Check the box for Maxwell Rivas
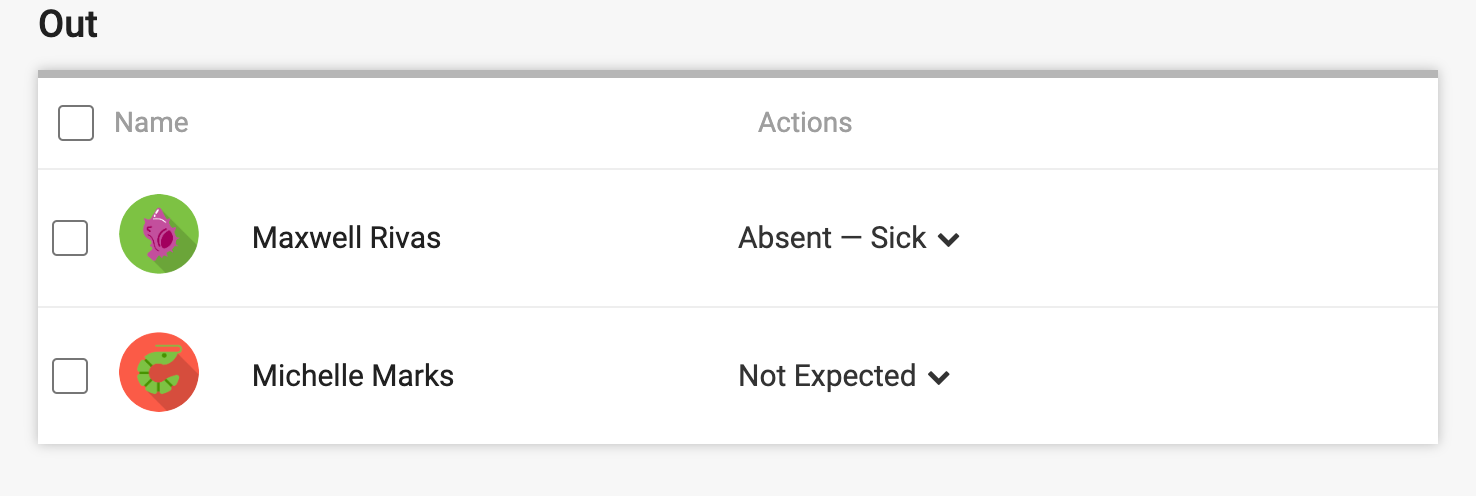 (70, 238)
